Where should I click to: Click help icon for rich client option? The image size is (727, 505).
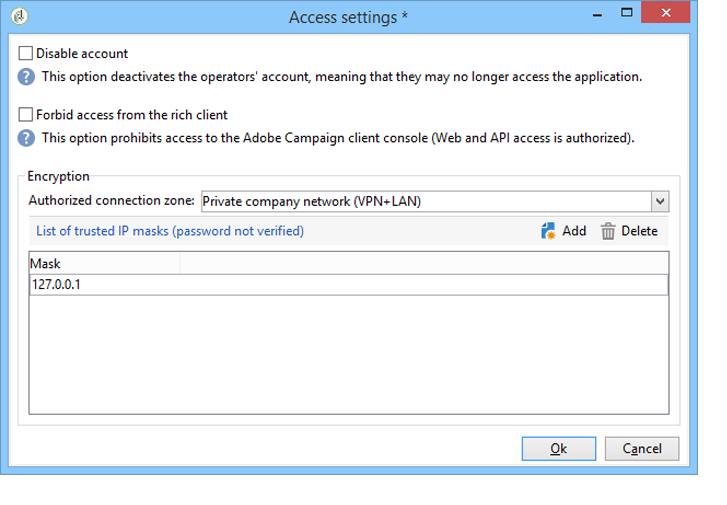(x=27, y=137)
